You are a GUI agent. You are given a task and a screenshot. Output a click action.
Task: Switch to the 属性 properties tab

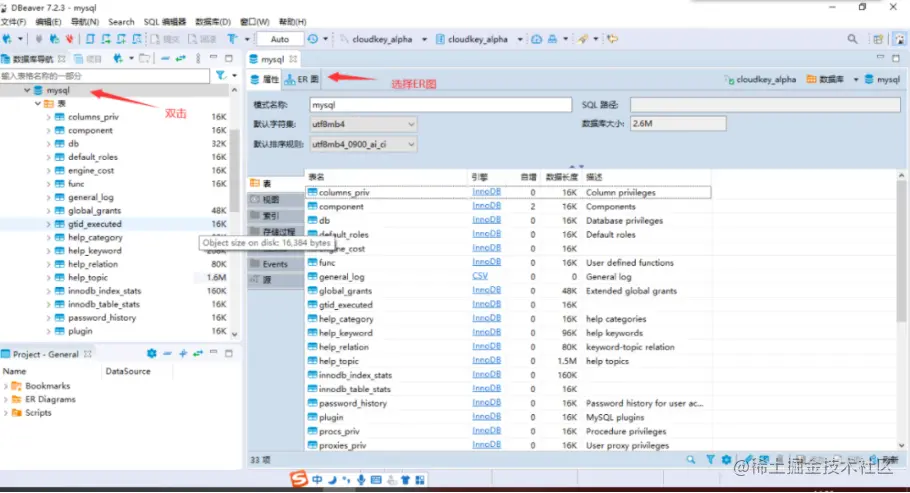[265, 80]
